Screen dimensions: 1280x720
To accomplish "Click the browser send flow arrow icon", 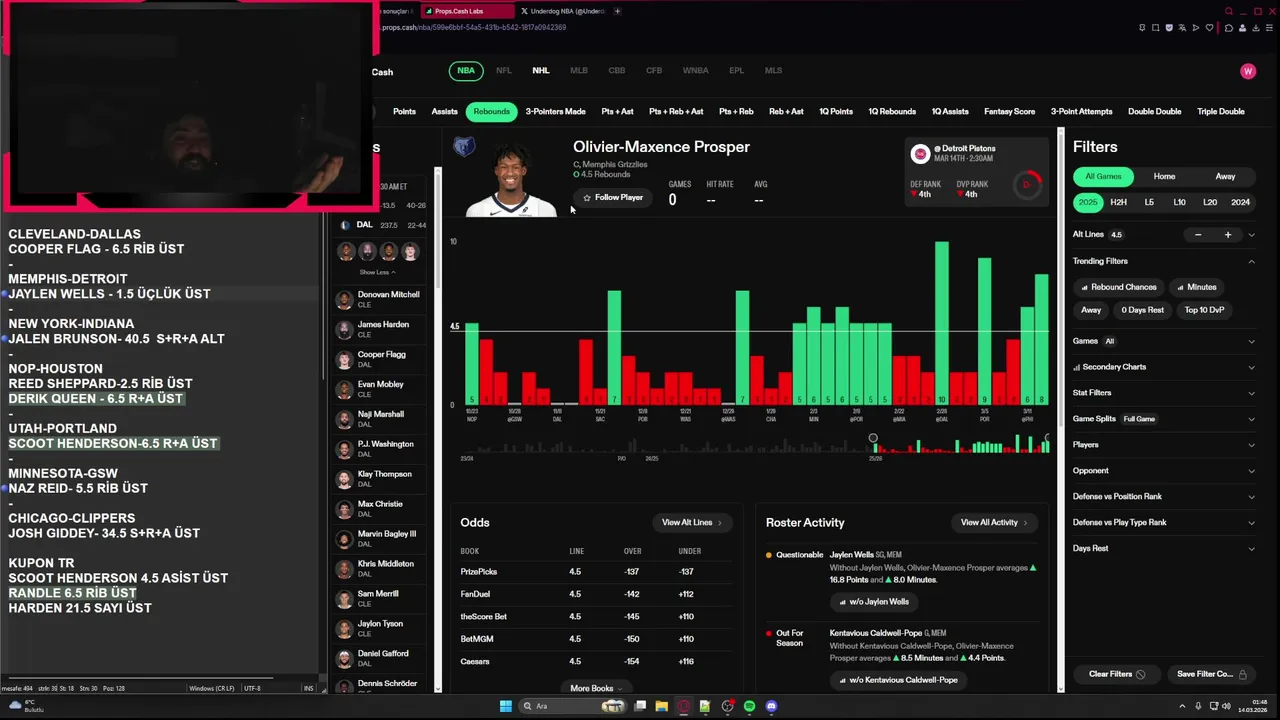I will (1196, 28).
